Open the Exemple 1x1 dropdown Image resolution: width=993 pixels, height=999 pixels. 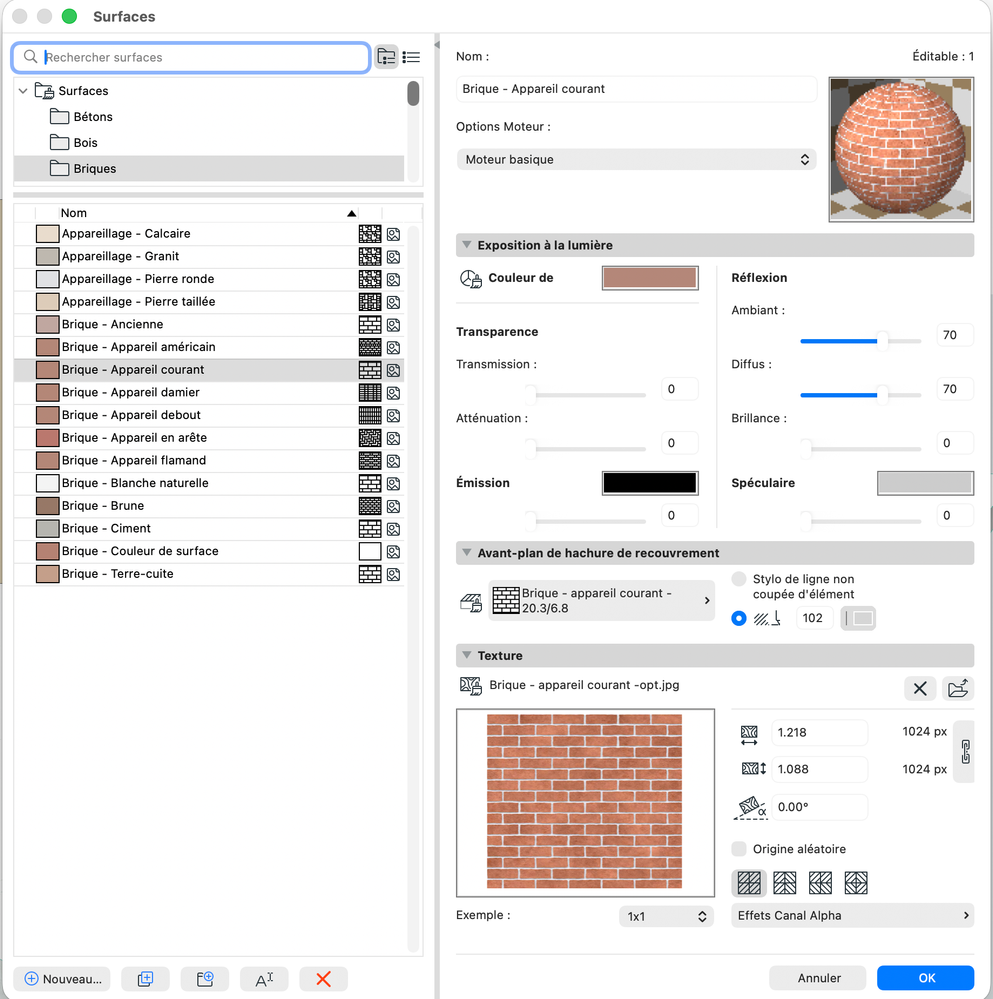[666, 916]
